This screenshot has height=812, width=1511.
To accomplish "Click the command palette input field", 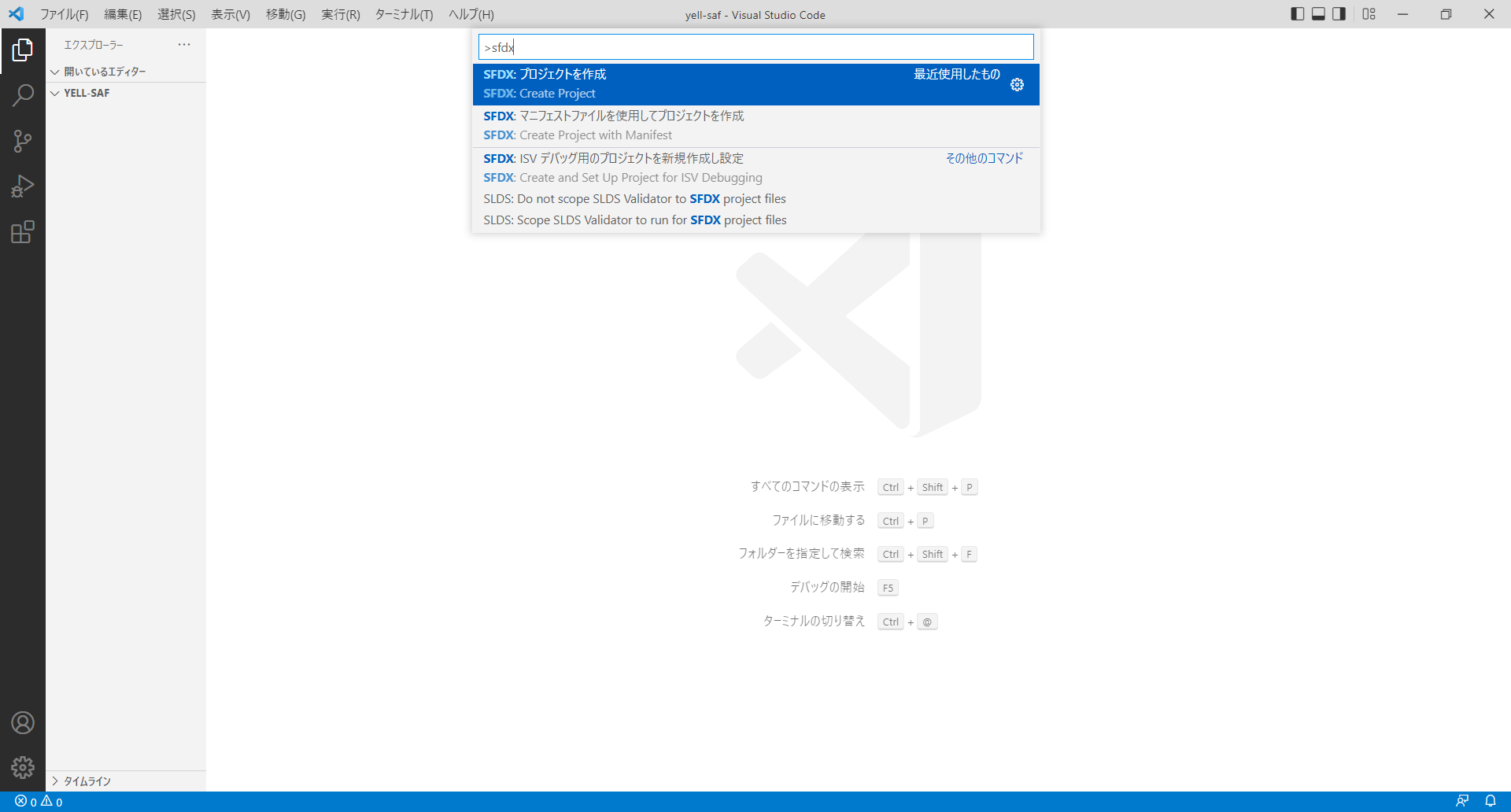I will (x=755, y=47).
